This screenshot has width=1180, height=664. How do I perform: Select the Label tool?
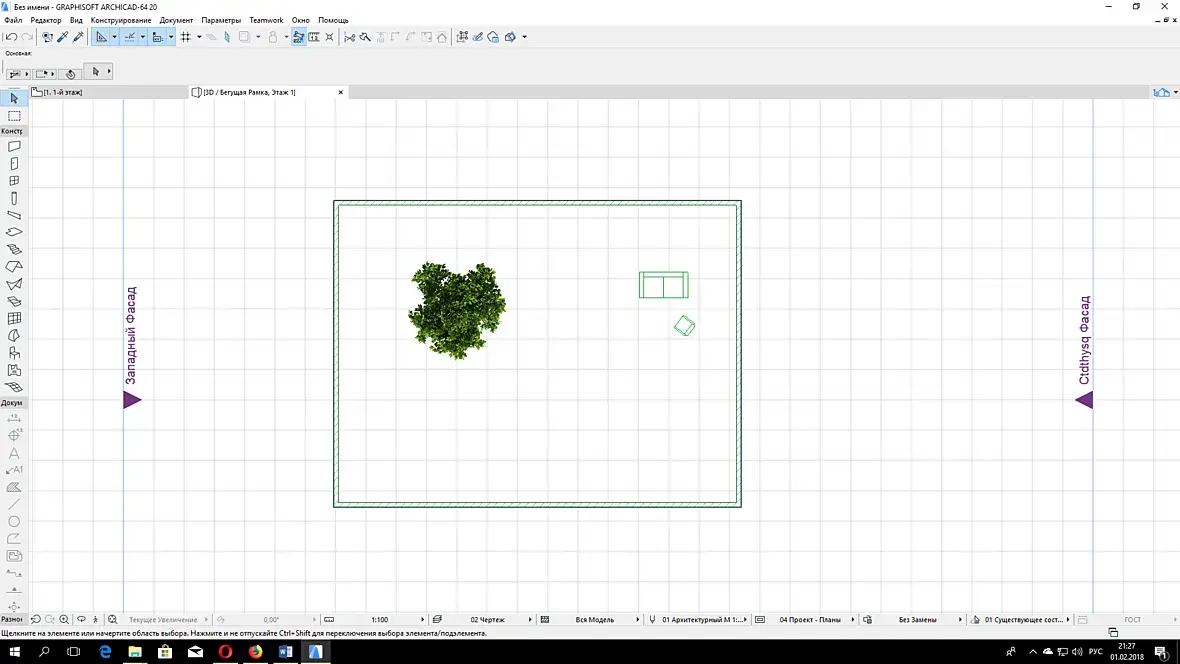(x=14, y=470)
